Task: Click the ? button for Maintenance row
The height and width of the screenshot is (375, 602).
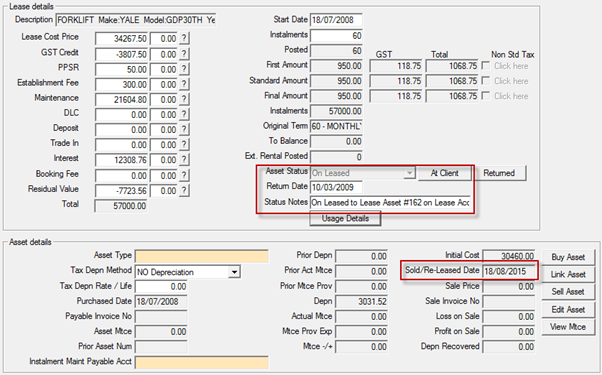Action: [185, 99]
